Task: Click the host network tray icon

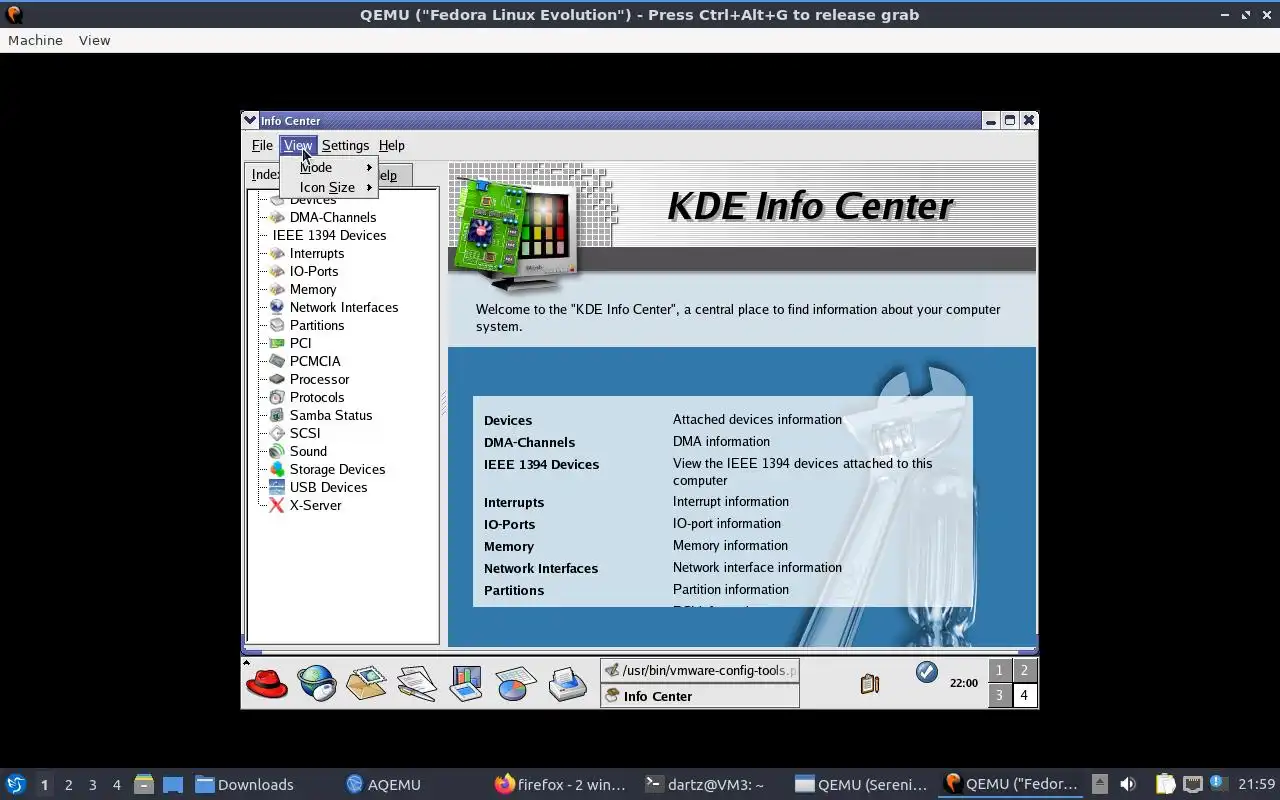Action: pyautogui.click(x=1192, y=784)
